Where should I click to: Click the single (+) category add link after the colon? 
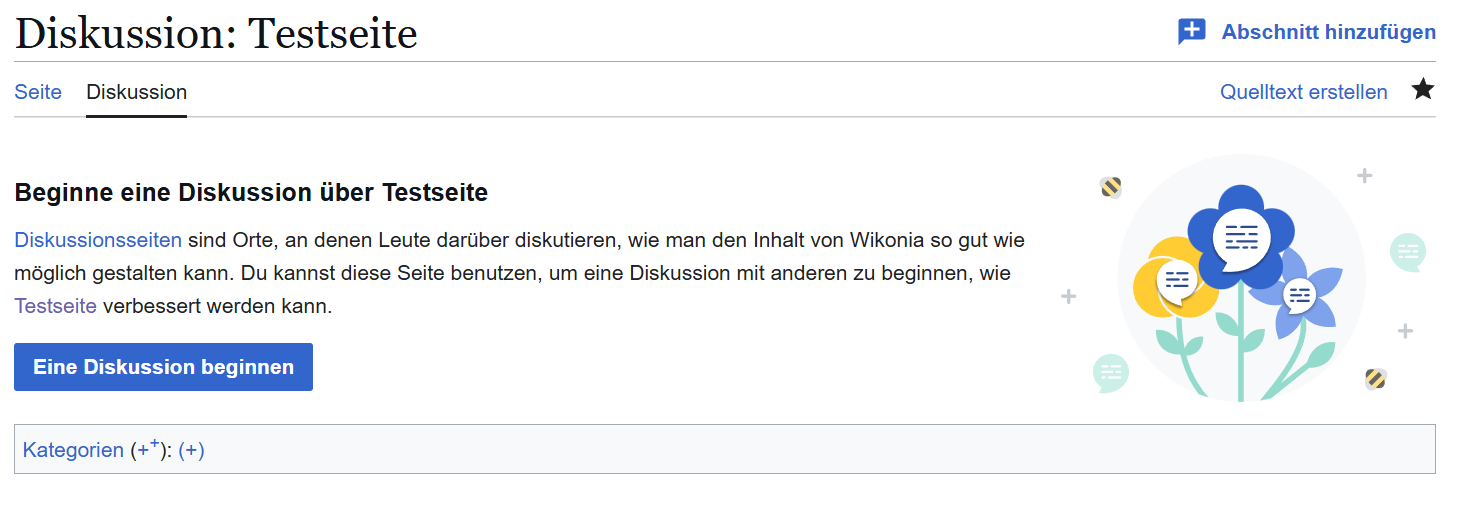tap(191, 450)
